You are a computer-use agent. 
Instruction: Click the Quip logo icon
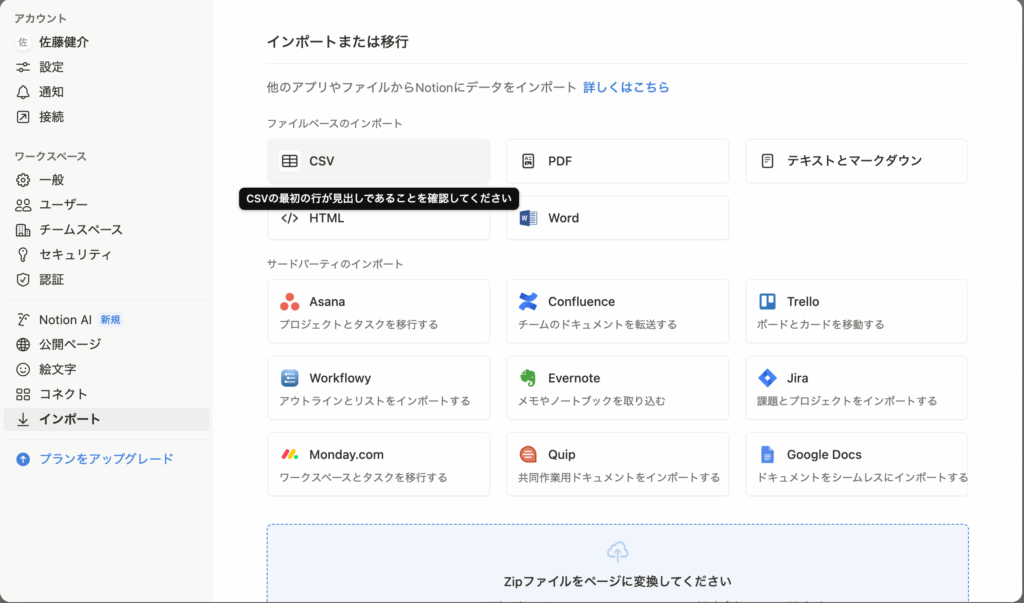pos(528,454)
